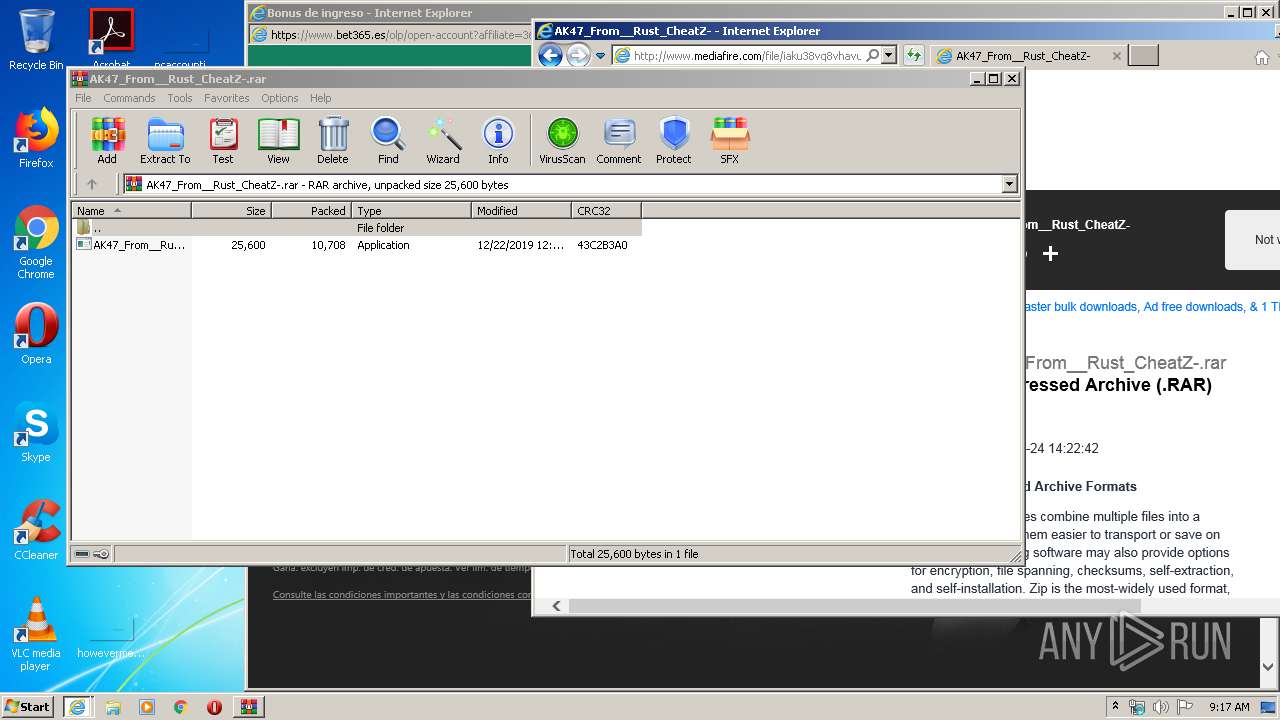Select the AK47_From__Ru... application file
The image size is (1280, 720).
(x=131, y=245)
